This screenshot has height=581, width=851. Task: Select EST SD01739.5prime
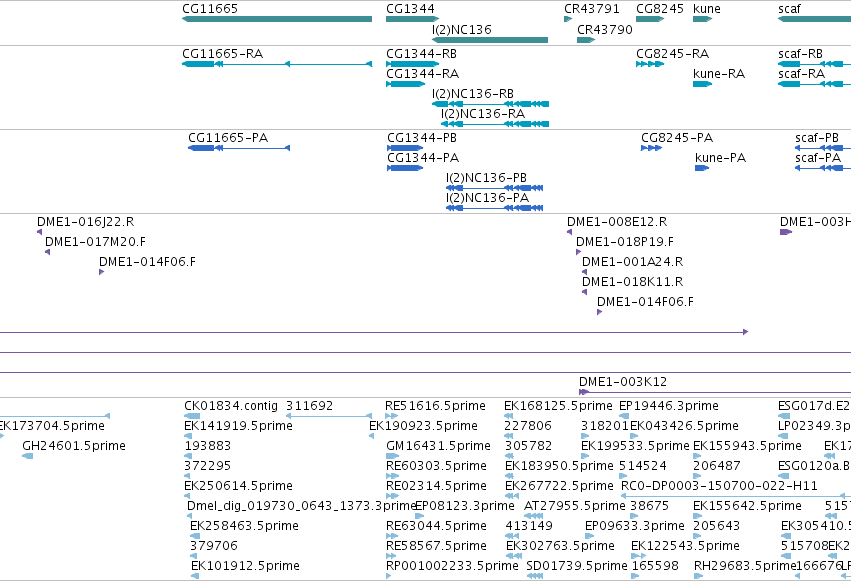[x=577, y=566]
